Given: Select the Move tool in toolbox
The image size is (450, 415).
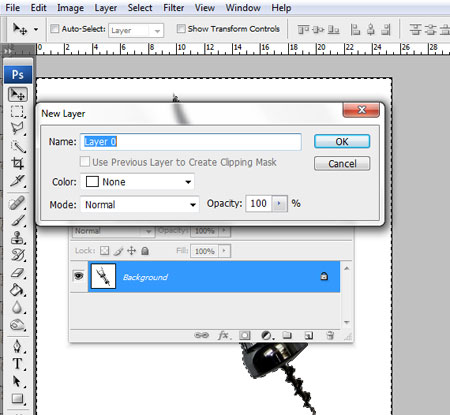Looking at the screenshot, I should coord(18,94).
